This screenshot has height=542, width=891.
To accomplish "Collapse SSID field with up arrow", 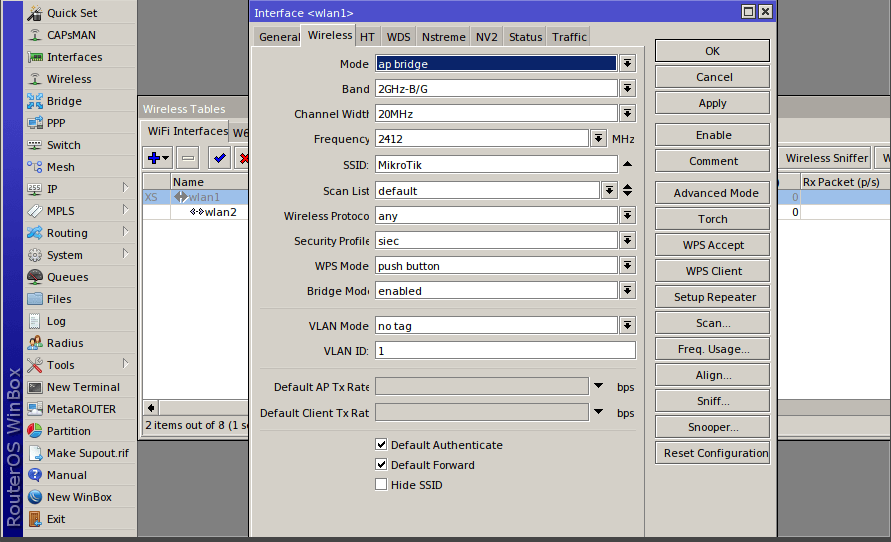I will click(627, 164).
